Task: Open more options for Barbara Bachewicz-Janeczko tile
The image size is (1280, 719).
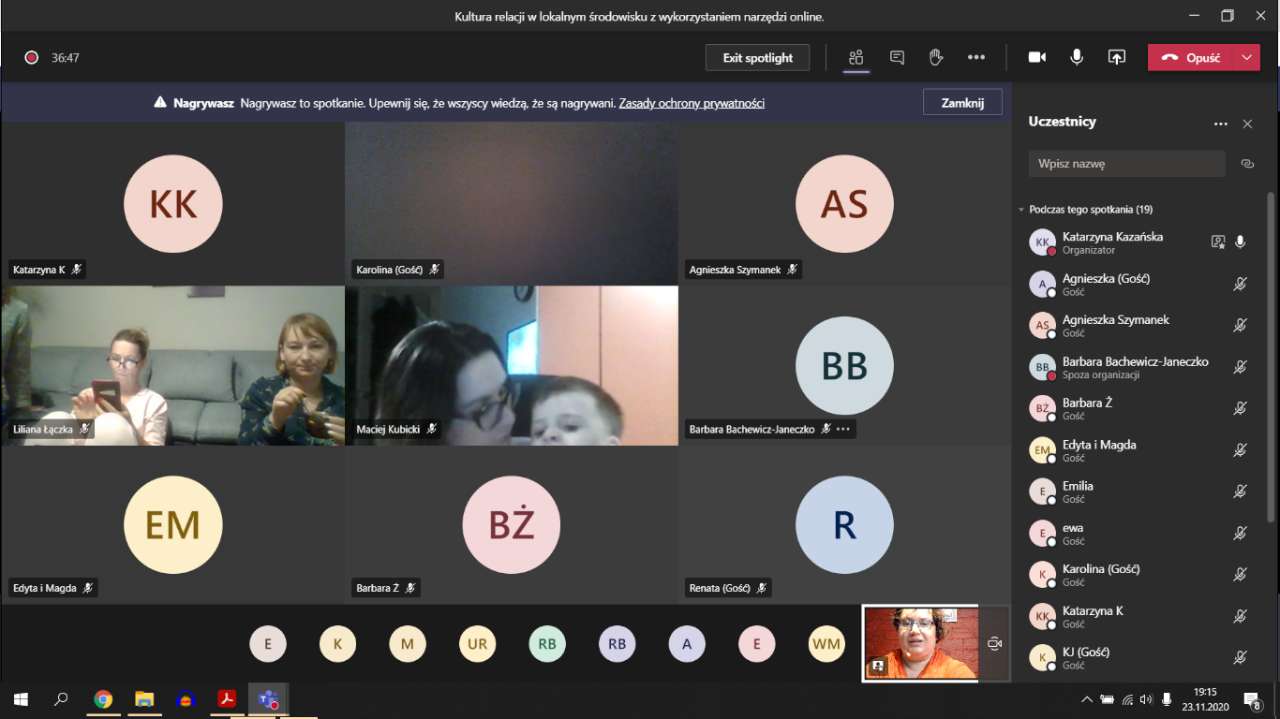Action: coord(843,429)
